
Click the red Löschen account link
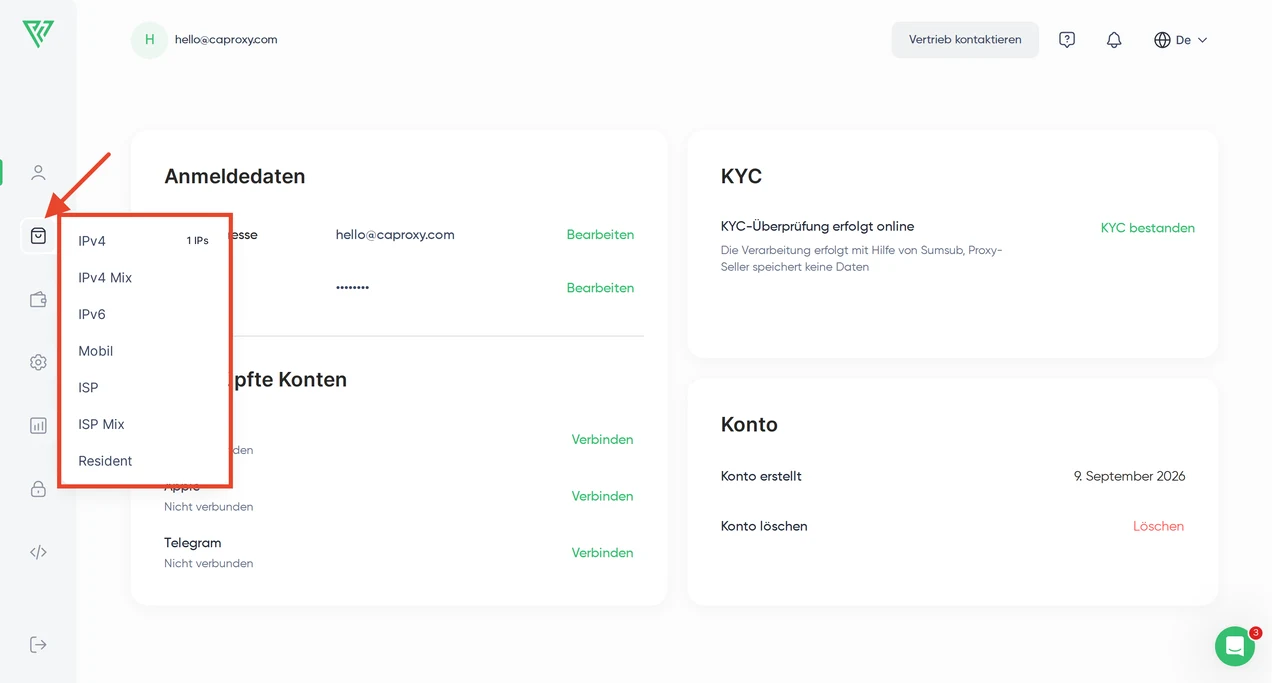coord(1158,526)
